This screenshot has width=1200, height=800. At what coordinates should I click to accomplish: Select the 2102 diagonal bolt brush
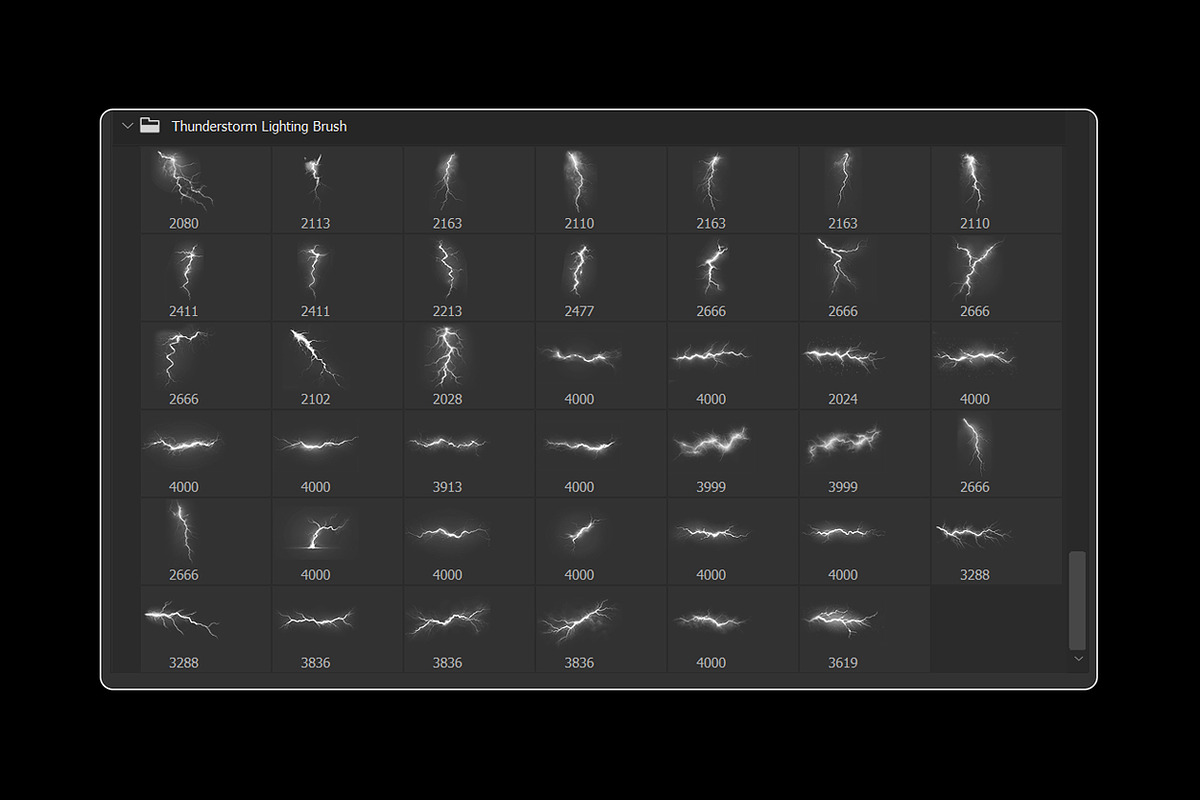click(x=337, y=366)
